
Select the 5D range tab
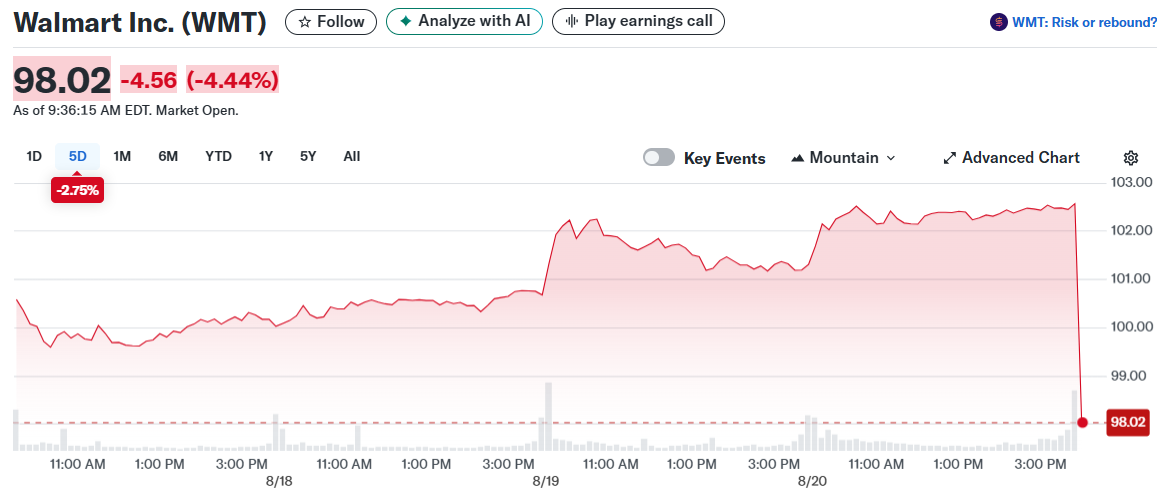coord(78,156)
